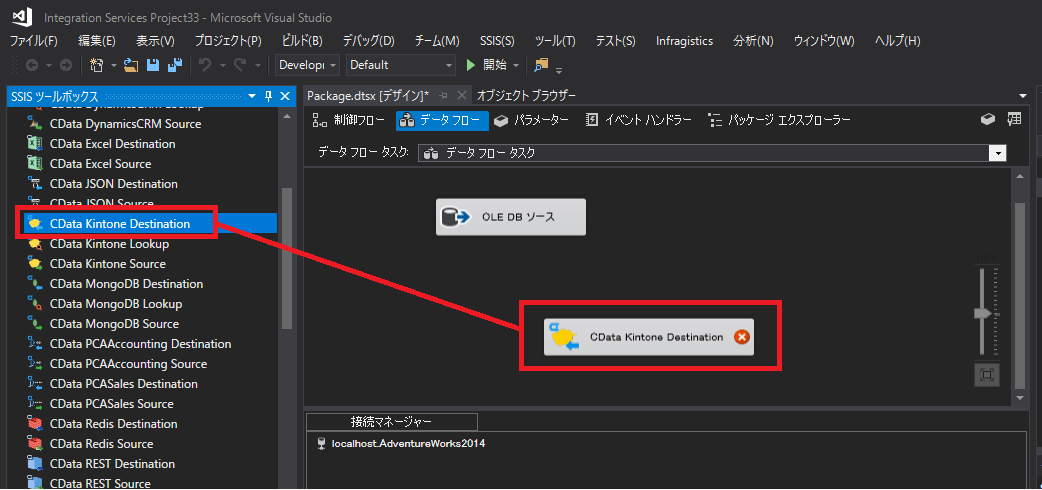Click the Redo arrow icon
The height and width of the screenshot is (490, 1042).
coord(240,65)
